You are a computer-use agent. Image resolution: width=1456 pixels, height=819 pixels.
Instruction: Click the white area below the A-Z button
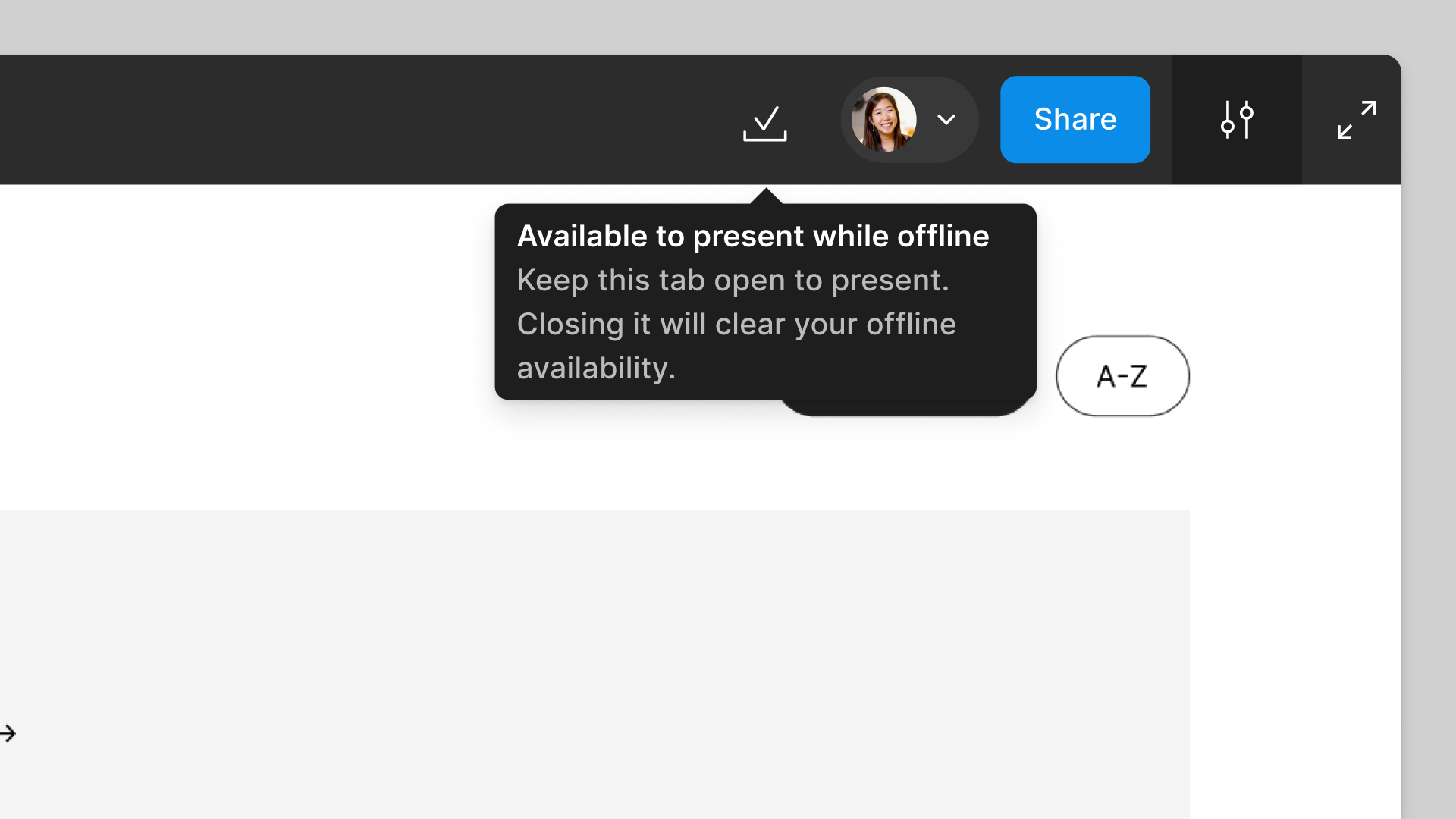coord(1122,463)
